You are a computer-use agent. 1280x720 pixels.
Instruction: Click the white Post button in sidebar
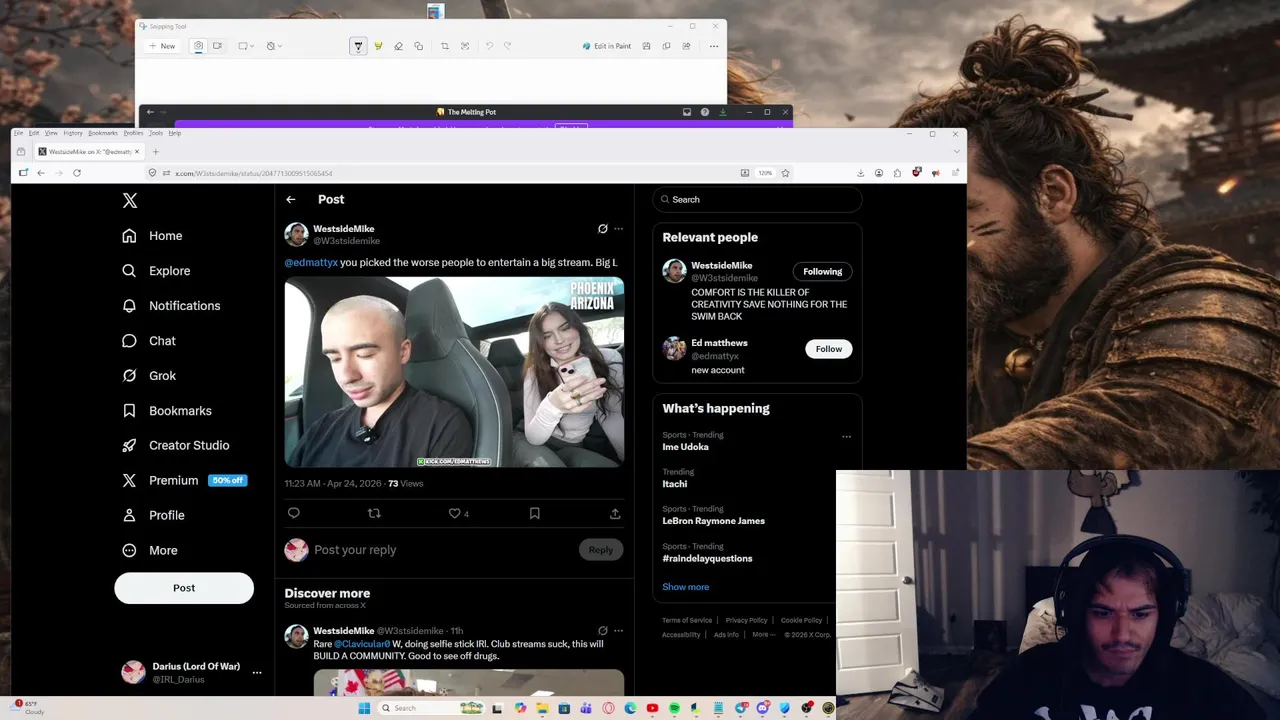point(184,588)
